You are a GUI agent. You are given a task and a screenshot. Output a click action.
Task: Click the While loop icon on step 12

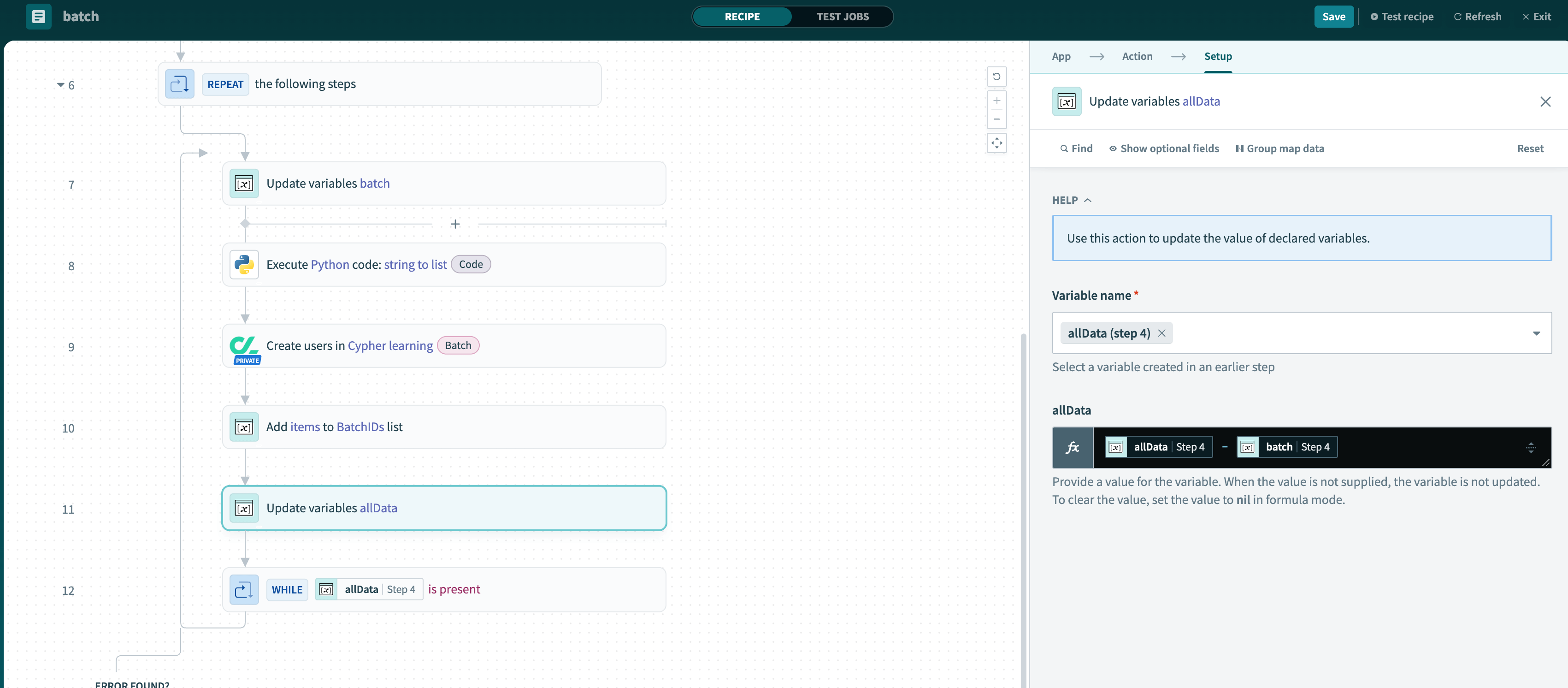[x=244, y=589]
